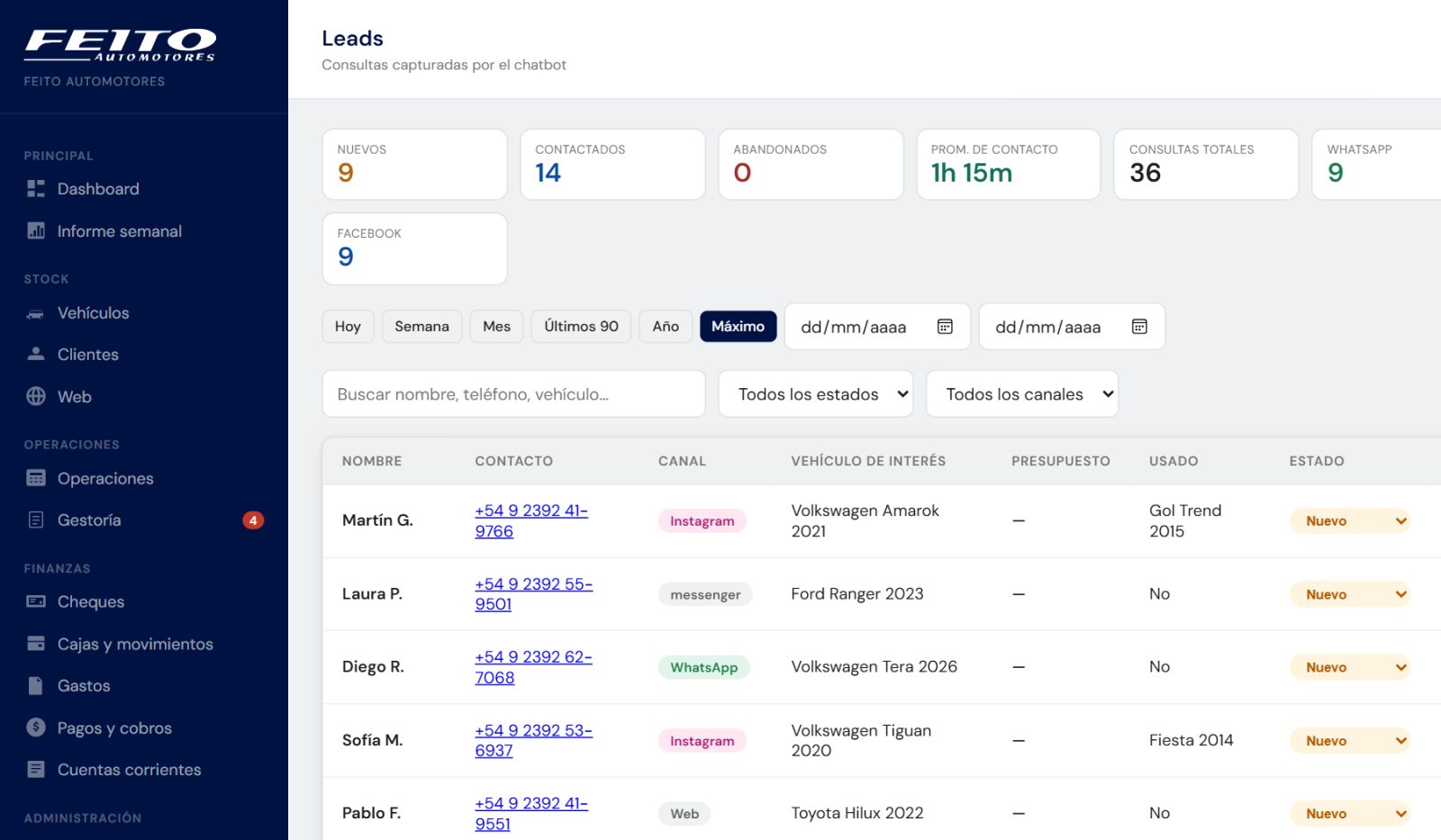Viewport: 1441px width, 840px height.
Task: Select the Máximo time range filter
Action: point(738,327)
